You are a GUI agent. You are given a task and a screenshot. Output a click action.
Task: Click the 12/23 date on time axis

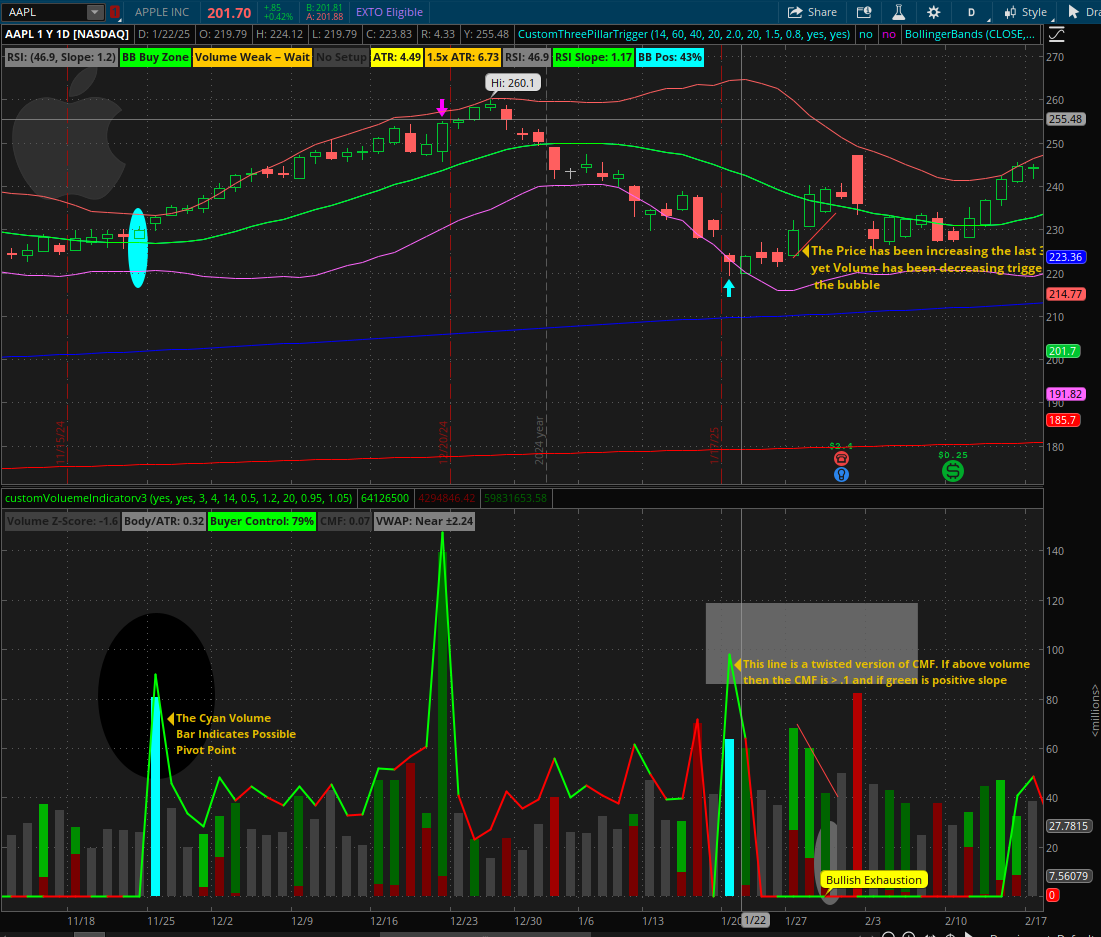[x=463, y=921]
